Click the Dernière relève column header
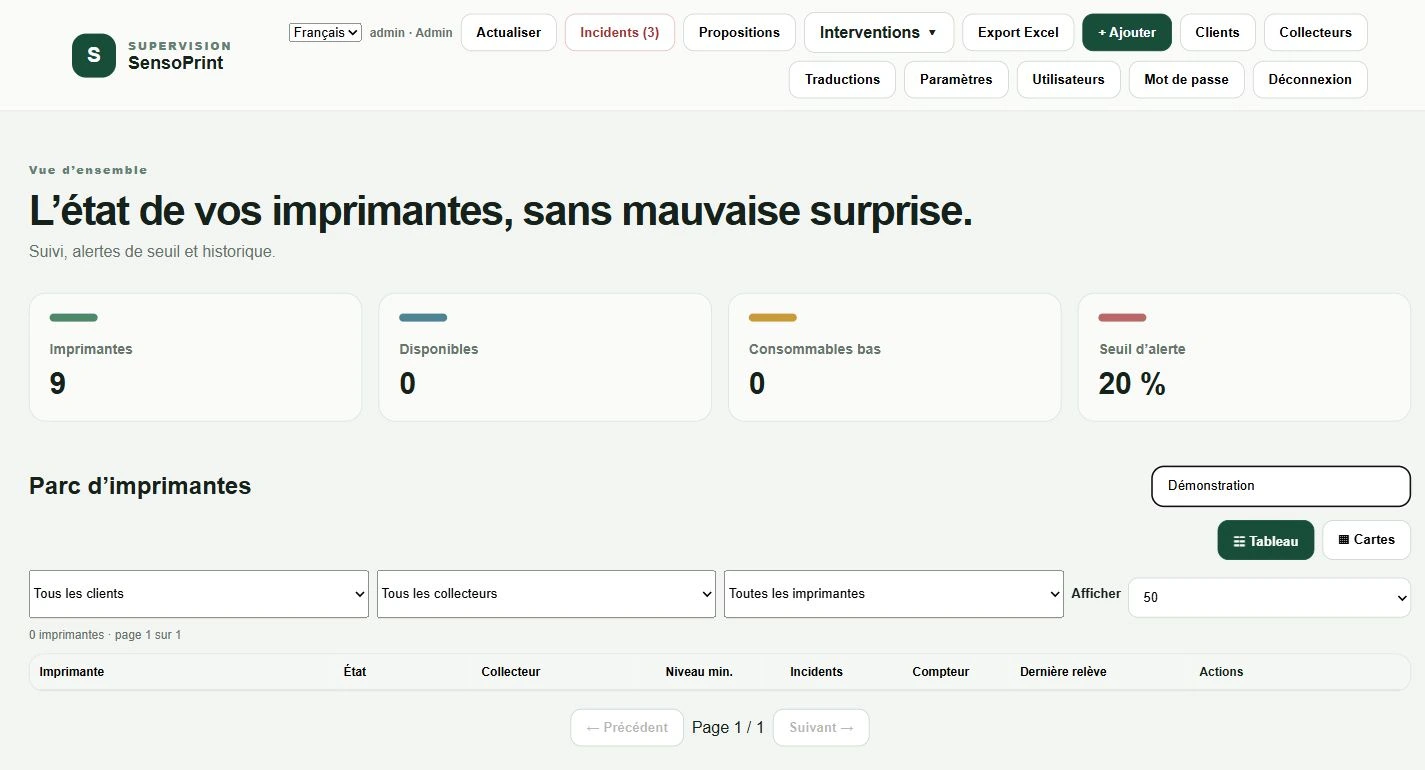 (1063, 672)
